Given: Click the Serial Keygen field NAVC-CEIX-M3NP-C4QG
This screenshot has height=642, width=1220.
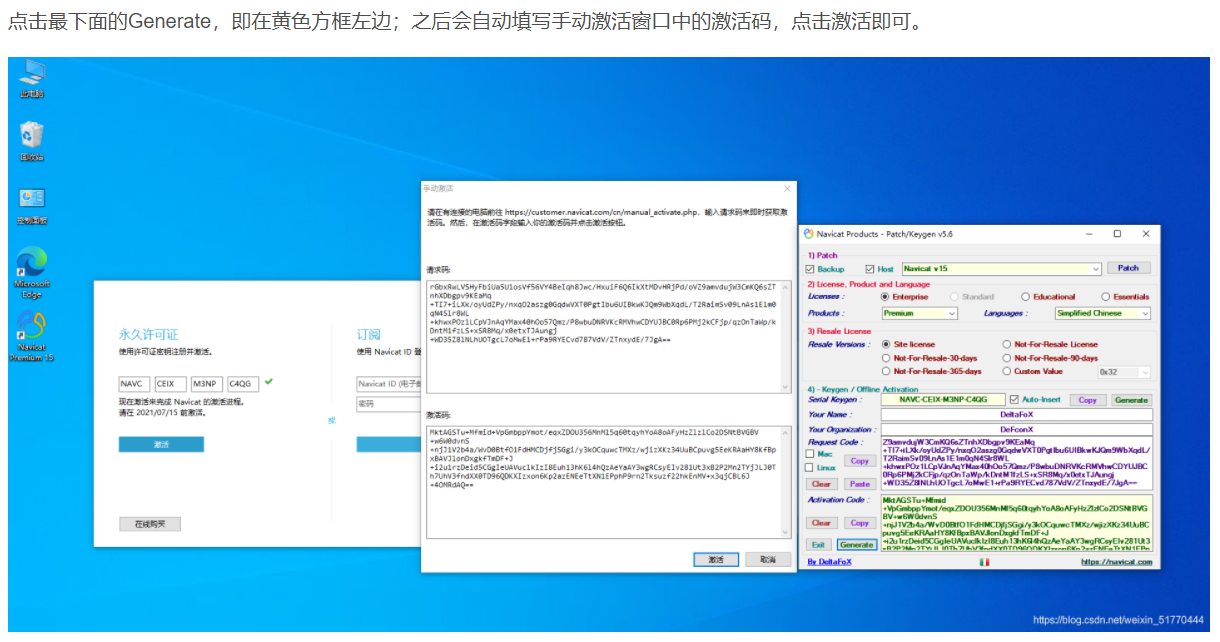Looking at the screenshot, I should click(x=943, y=400).
